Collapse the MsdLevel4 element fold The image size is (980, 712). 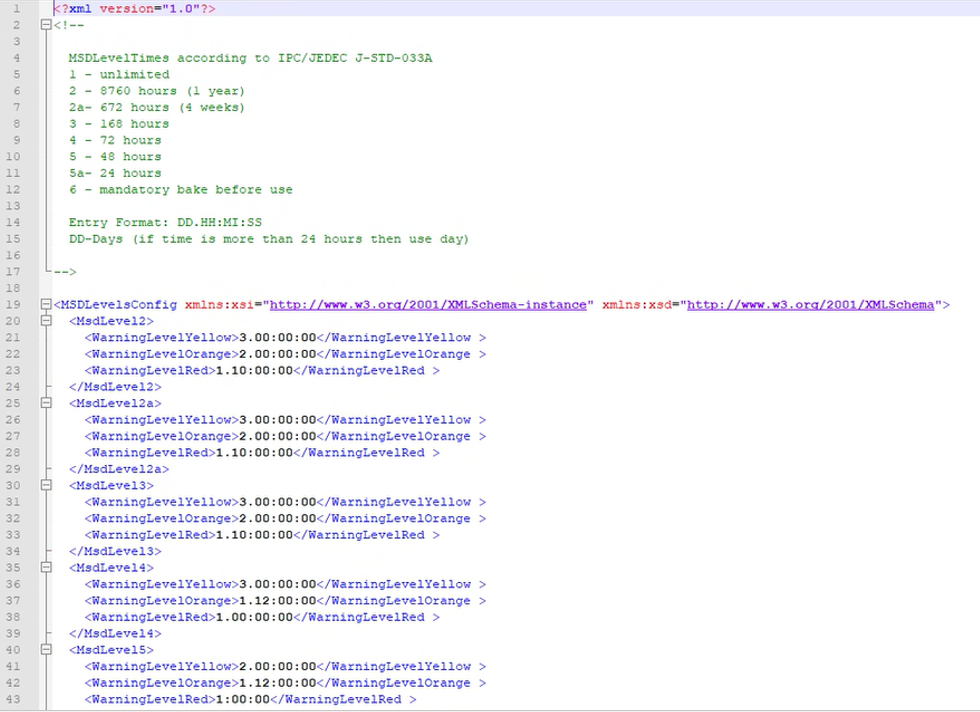(x=46, y=568)
